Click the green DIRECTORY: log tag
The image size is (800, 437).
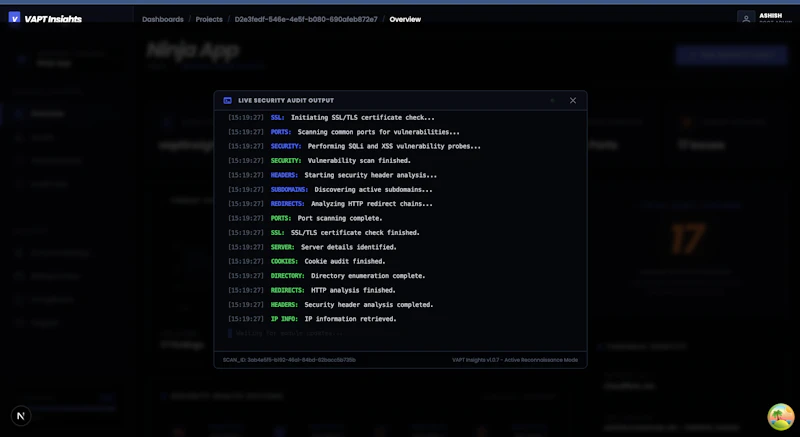(x=288, y=276)
